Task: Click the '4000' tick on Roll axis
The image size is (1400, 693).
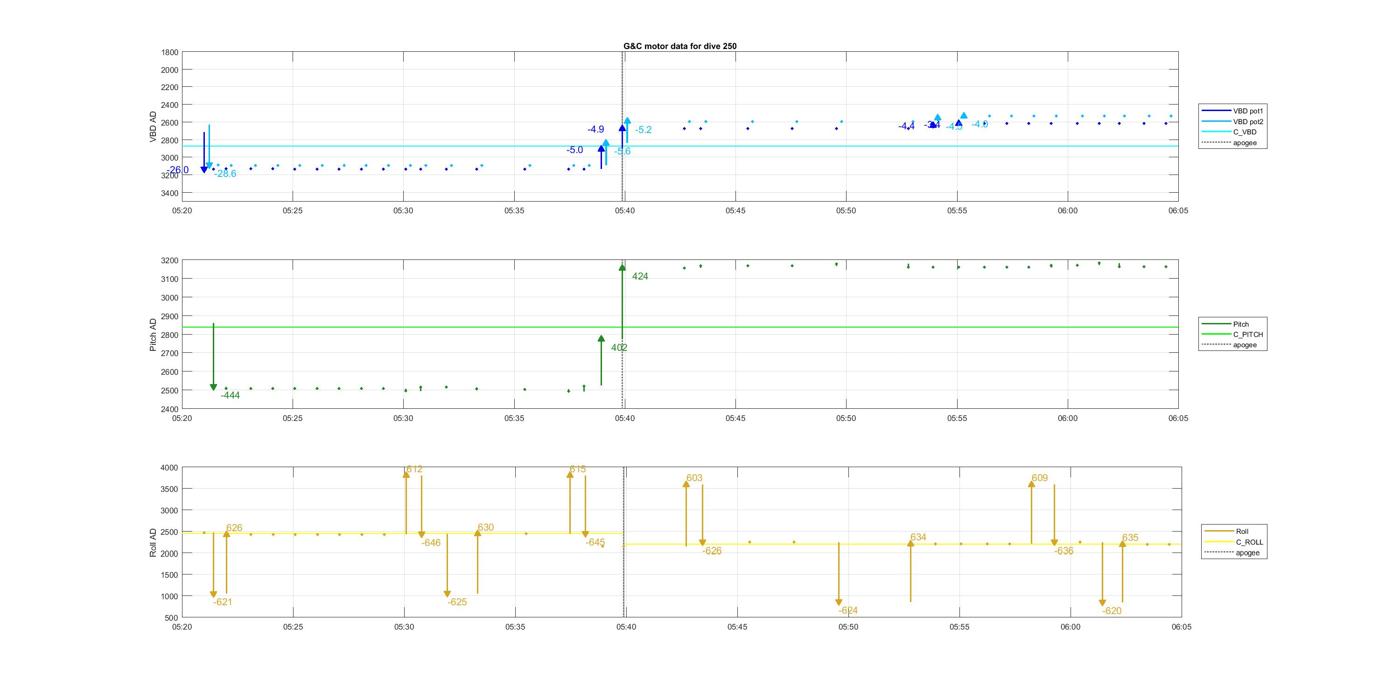Action: pyautogui.click(x=170, y=468)
